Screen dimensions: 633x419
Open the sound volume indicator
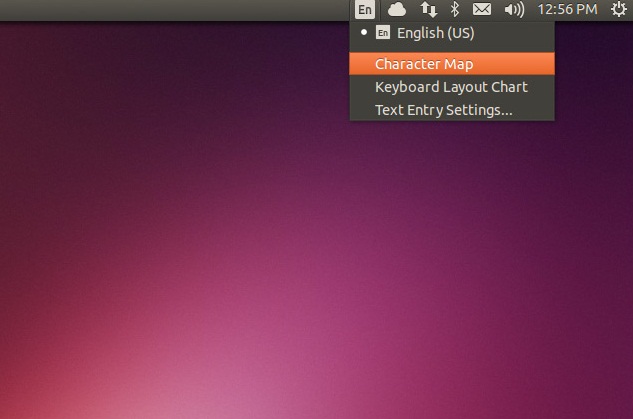pos(514,9)
